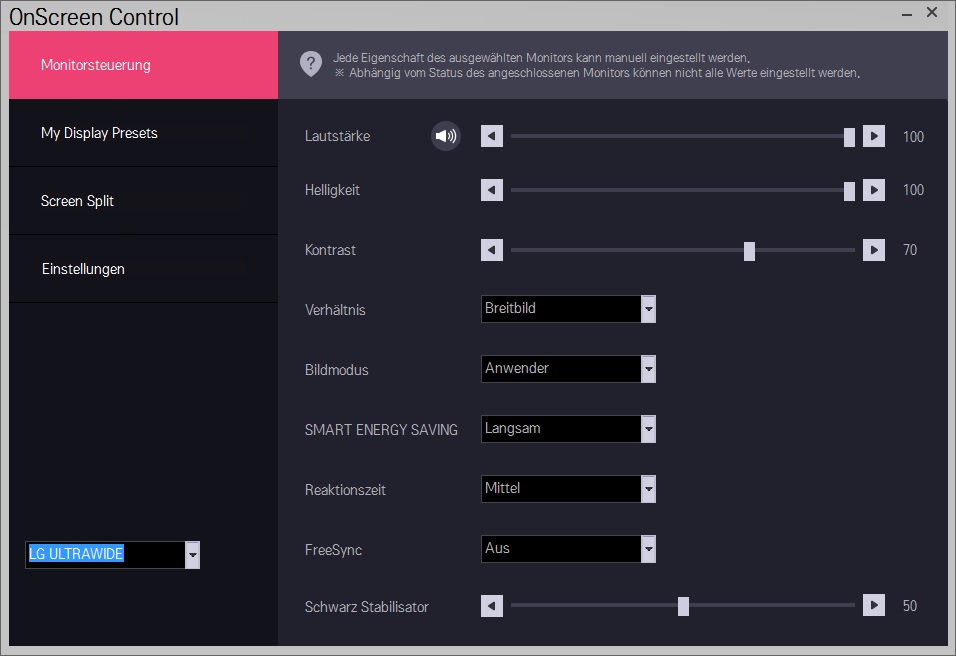Screen dimensions: 956x656
Task: Increase Helligkeit with right arrow
Action: coord(874,190)
